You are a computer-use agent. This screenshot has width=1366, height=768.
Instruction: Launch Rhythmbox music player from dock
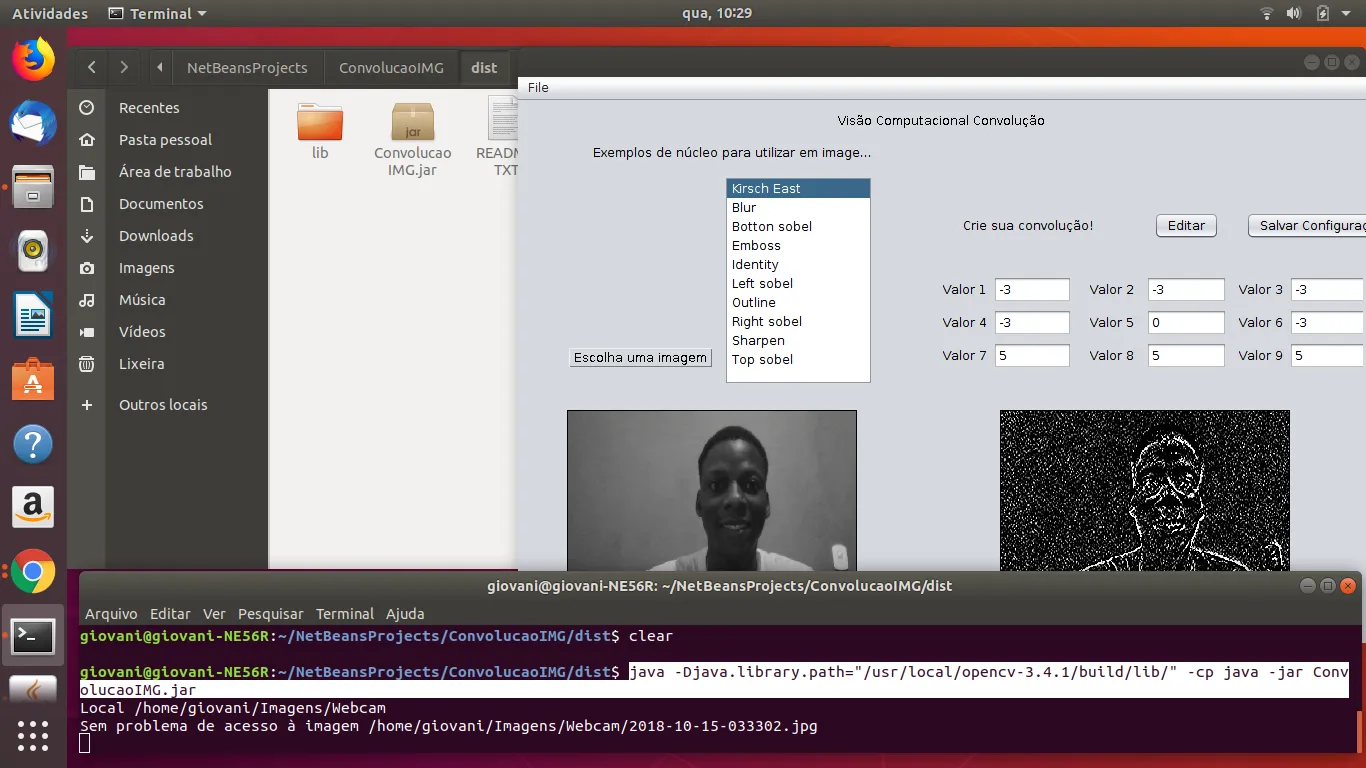[x=33, y=251]
